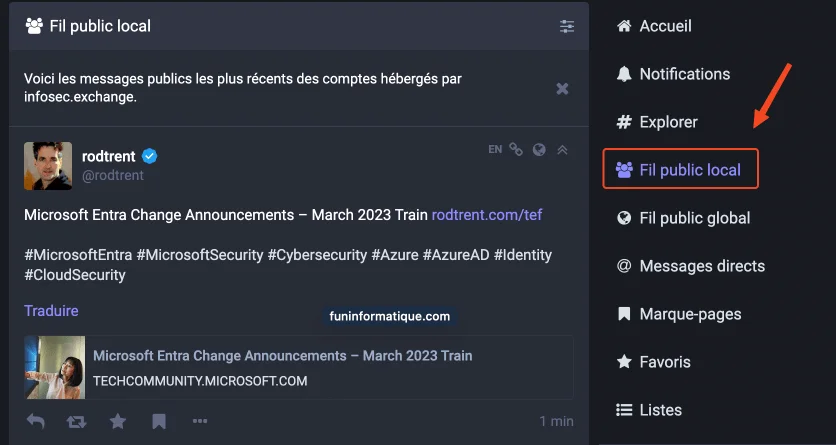Open Favoris from the sidebar
836x445 pixels.
pyautogui.click(x=665, y=362)
